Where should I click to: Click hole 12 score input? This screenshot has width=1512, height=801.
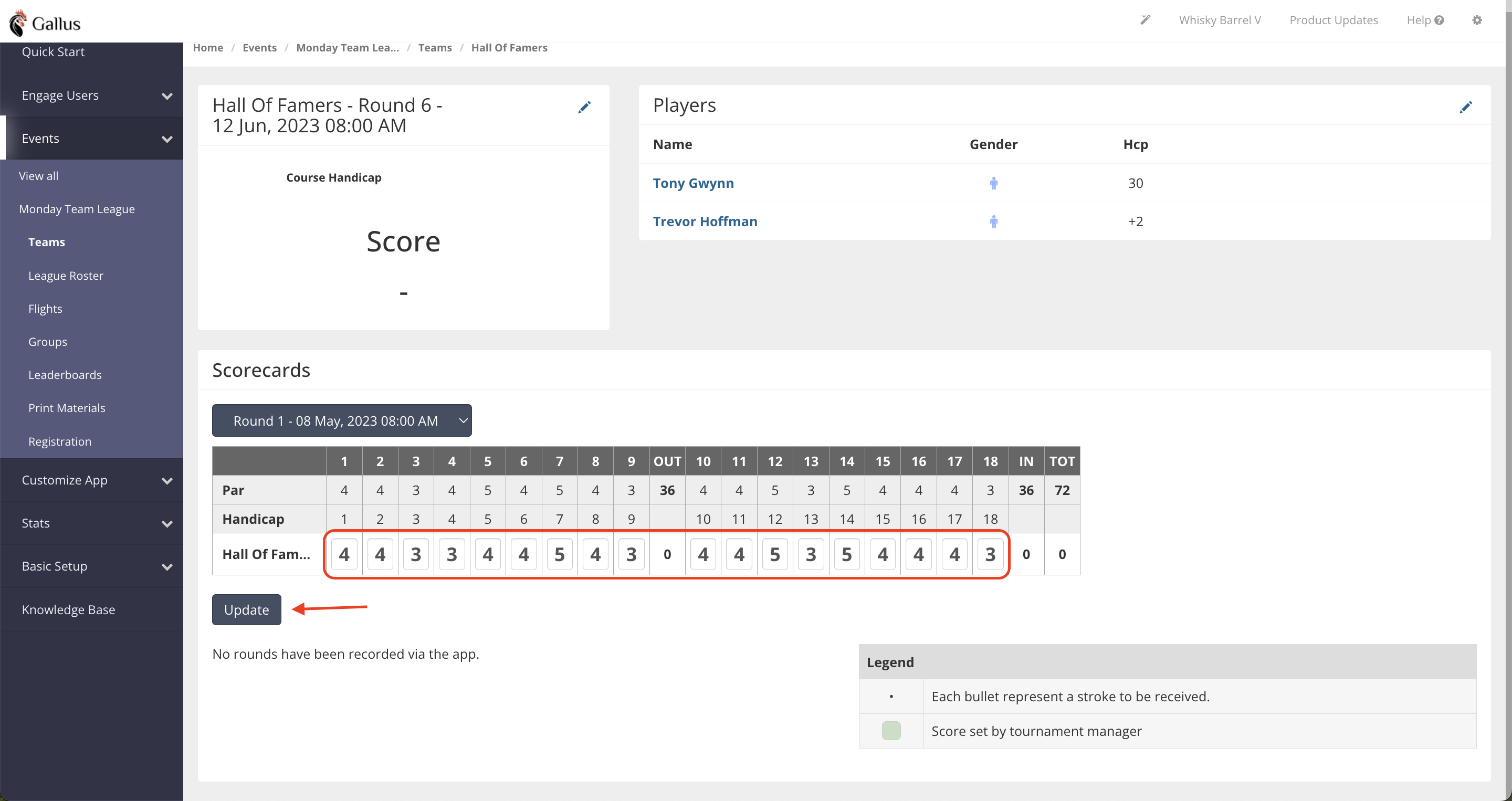point(775,554)
